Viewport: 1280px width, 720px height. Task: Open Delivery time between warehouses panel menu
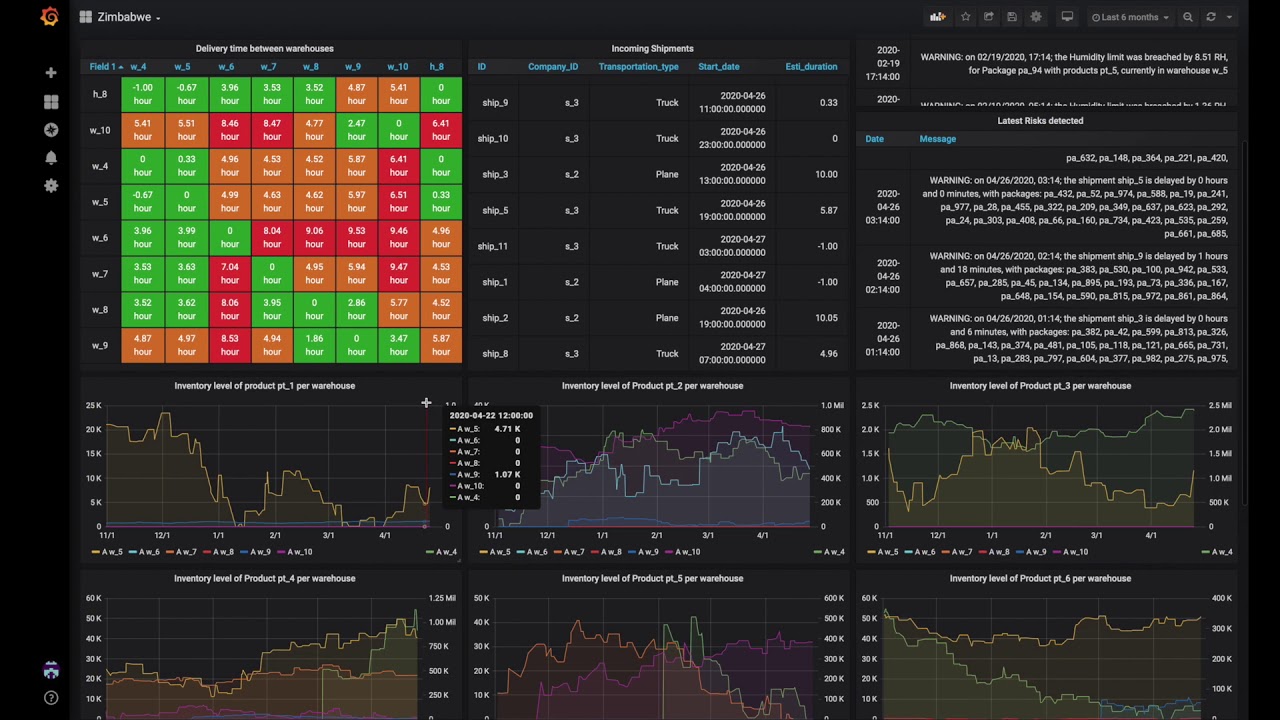(265, 48)
